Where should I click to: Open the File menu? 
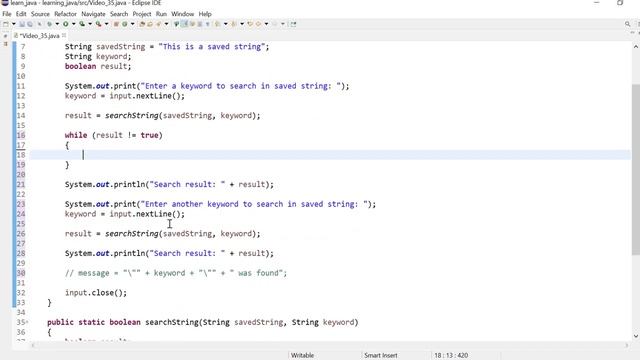point(7,14)
